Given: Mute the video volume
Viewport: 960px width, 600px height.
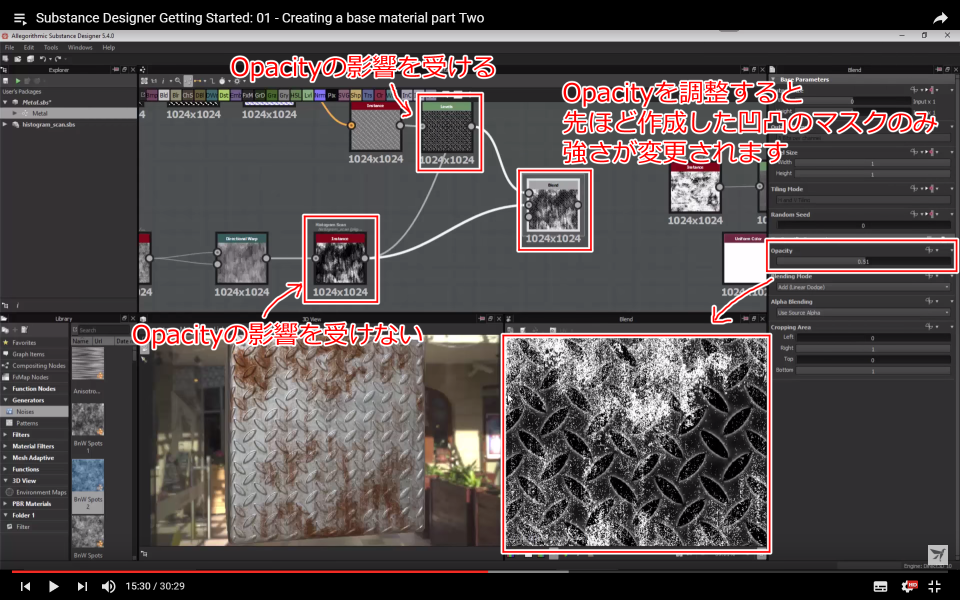Looking at the screenshot, I should coord(108,587).
